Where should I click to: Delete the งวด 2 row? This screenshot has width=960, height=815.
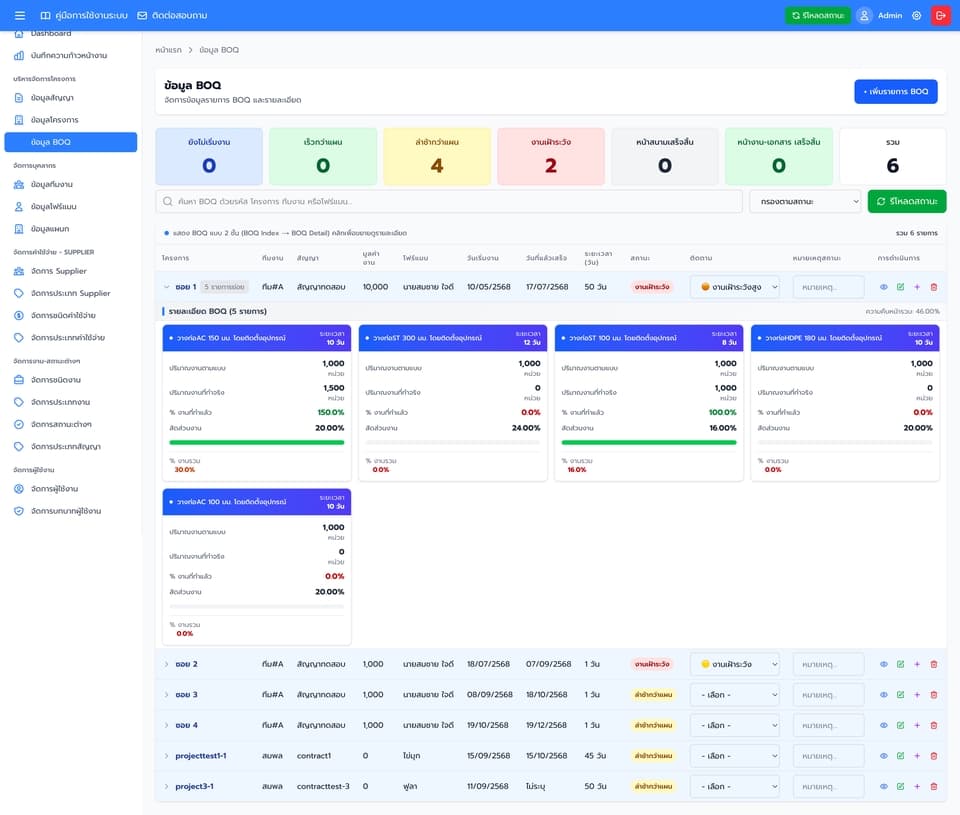[934, 664]
